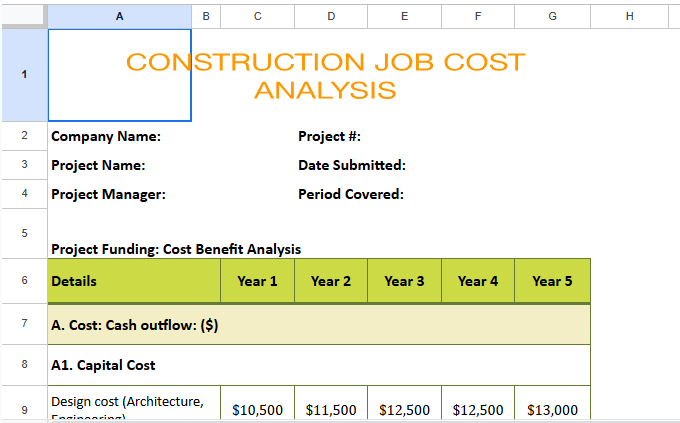Click the Project # cell
Image resolution: width=680 pixels, height=423 pixels.
(329, 137)
